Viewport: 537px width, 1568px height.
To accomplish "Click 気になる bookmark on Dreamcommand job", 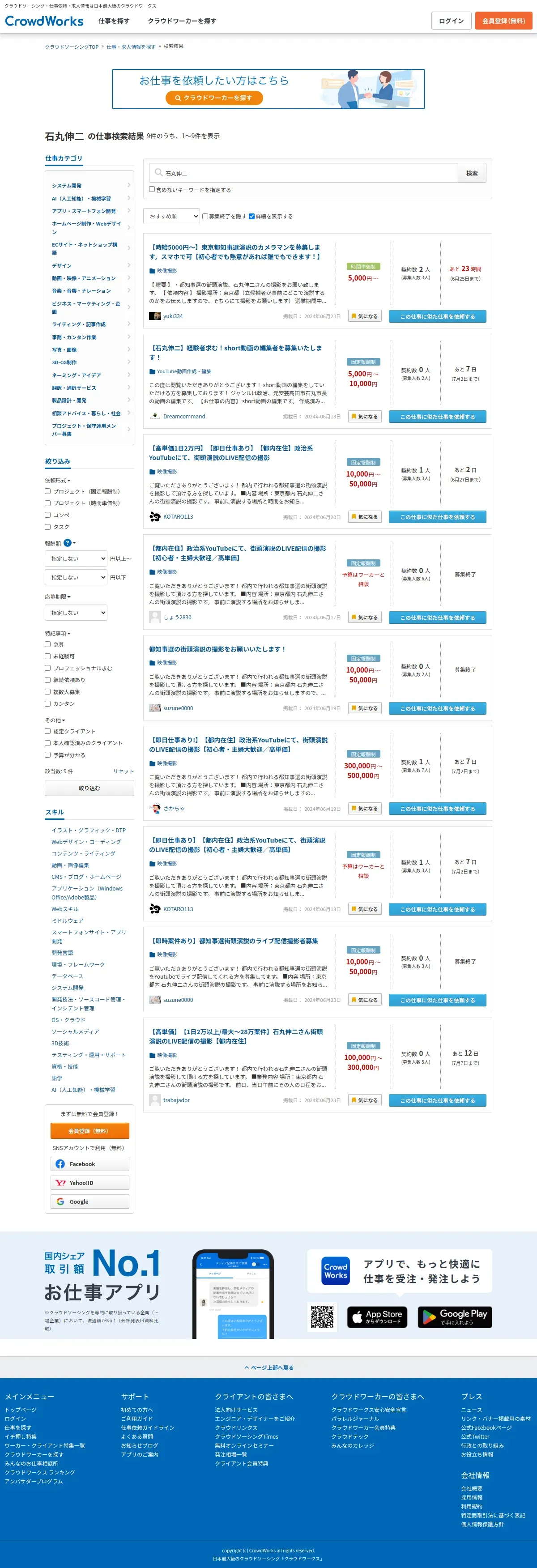I will click(365, 417).
